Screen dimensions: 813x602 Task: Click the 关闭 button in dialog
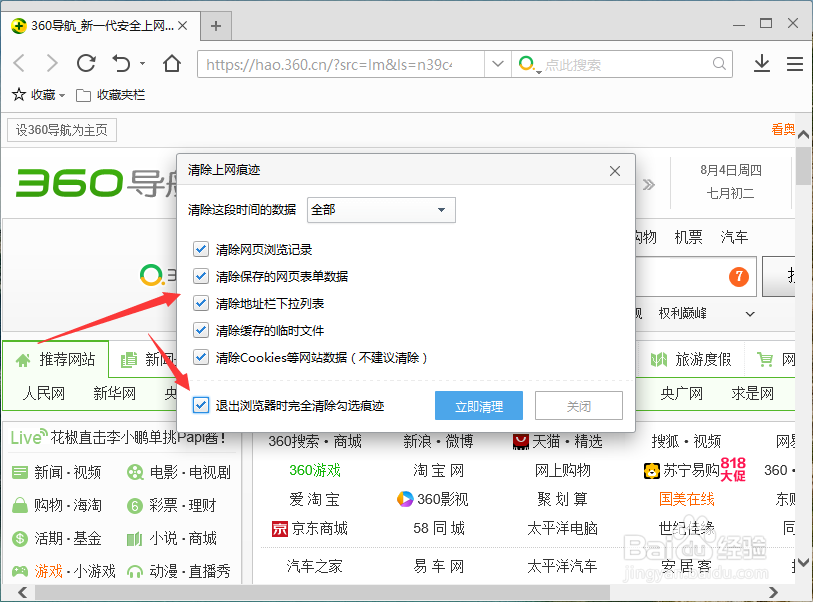tap(579, 406)
